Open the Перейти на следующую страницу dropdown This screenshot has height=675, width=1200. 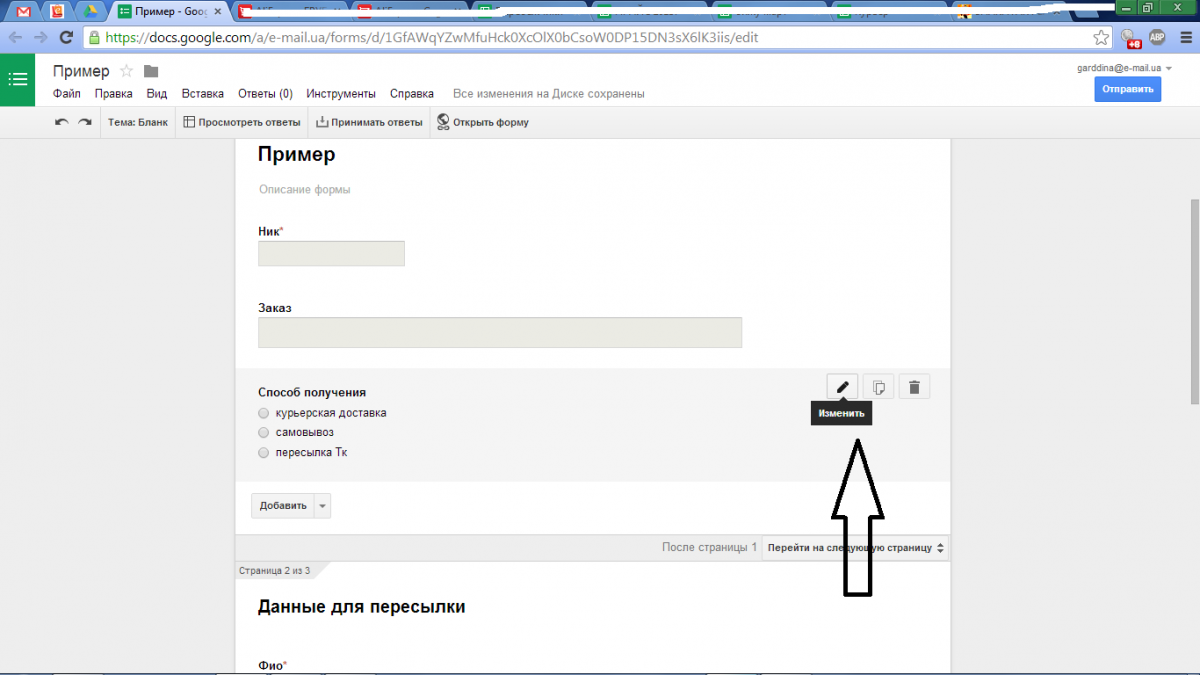pos(855,548)
